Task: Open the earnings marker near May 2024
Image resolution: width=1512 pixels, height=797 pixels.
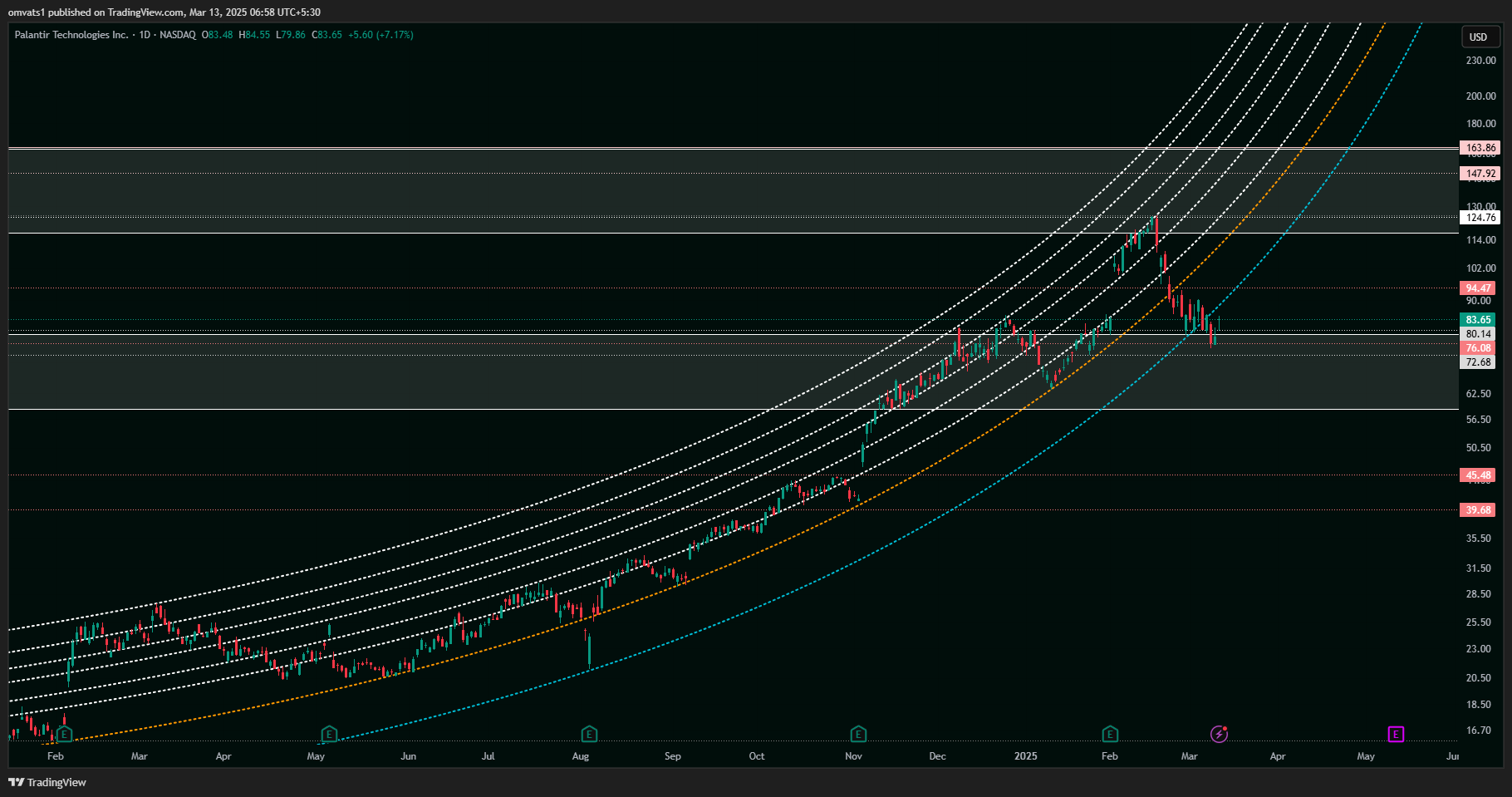Action: click(x=329, y=734)
